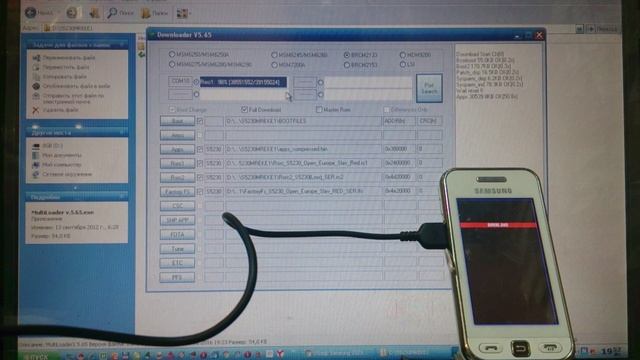Toggle the Differences Only checkbox
Image resolution: width=640 pixels, height=360 pixels.
[386, 110]
